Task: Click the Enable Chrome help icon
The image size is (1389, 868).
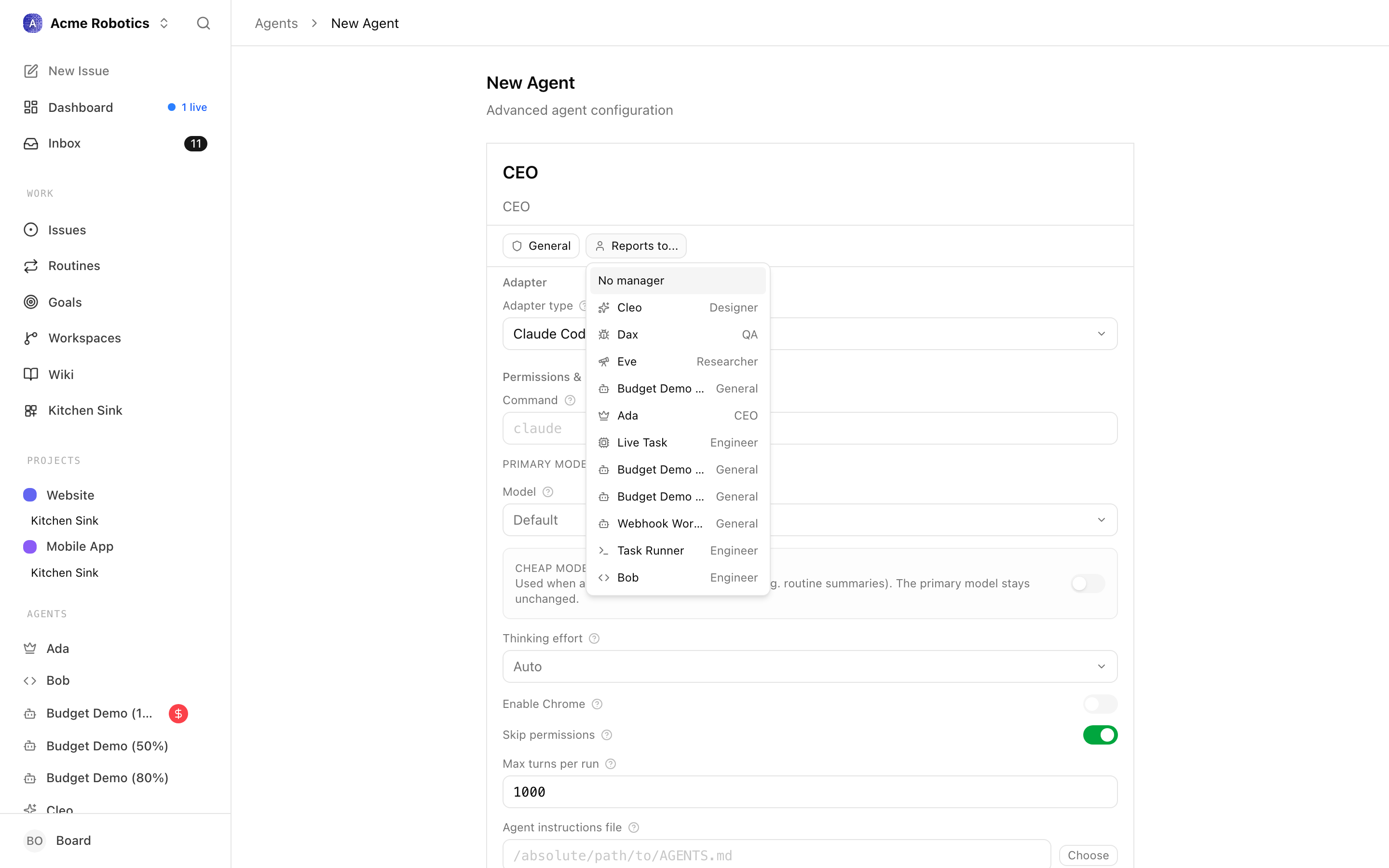Action: 597,704
